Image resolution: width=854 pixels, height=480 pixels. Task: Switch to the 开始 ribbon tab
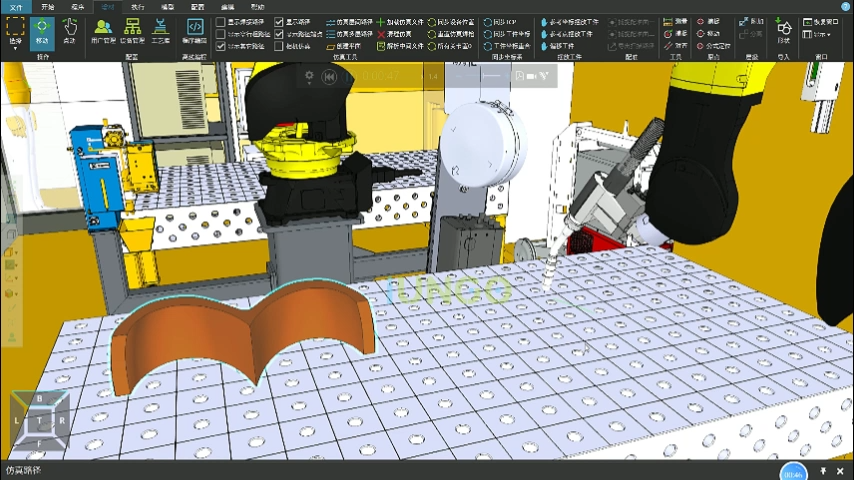click(47, 6)
